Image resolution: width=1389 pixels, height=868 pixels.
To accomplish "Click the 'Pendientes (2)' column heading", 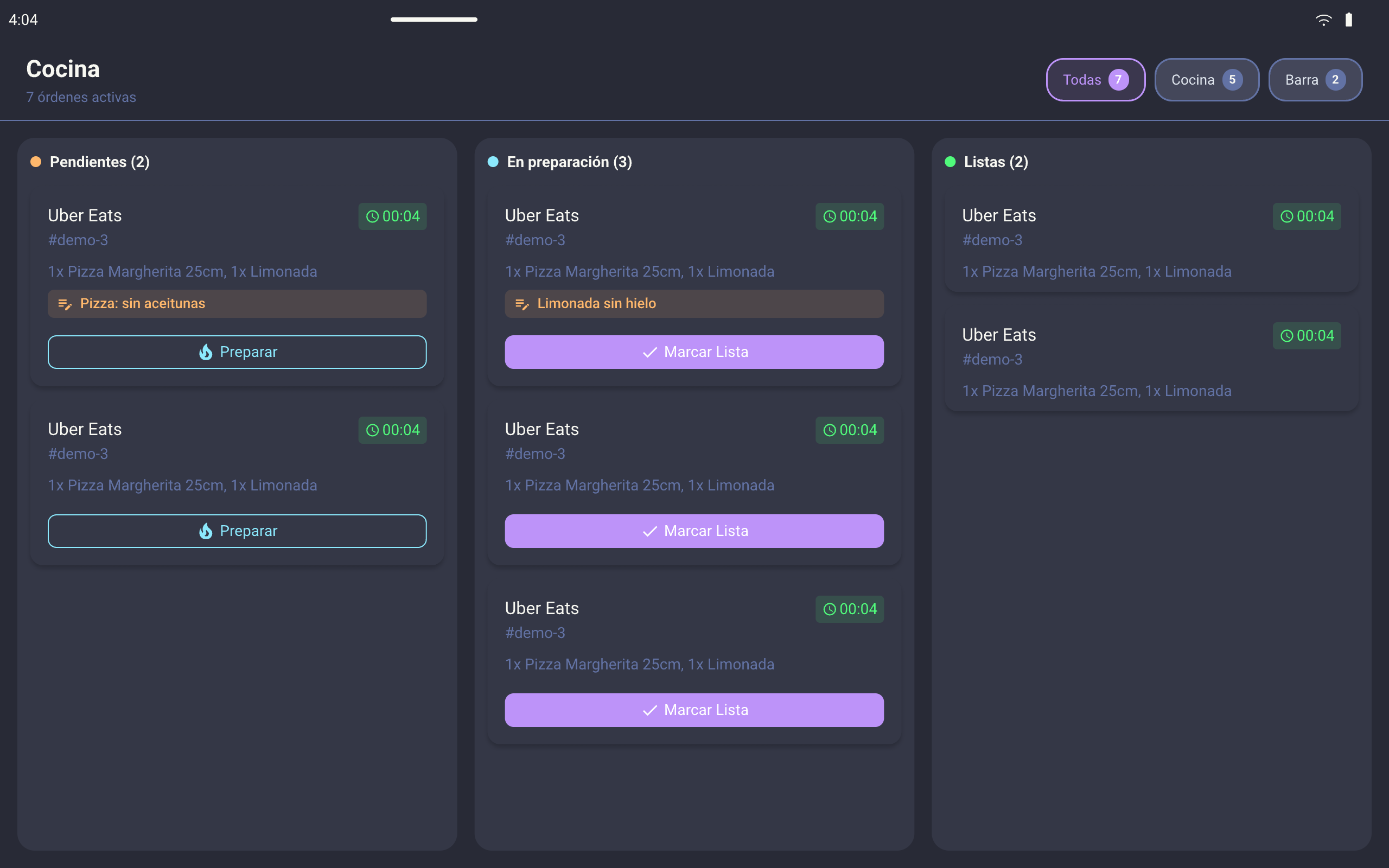I will (x=100, y=162).
